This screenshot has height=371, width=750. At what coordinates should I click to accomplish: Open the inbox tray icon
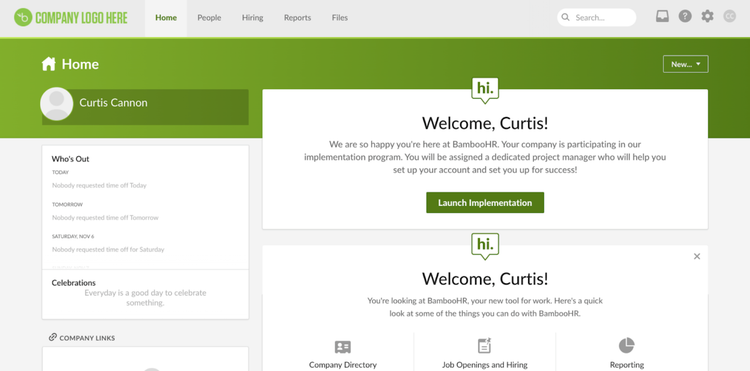click(662, 17)
